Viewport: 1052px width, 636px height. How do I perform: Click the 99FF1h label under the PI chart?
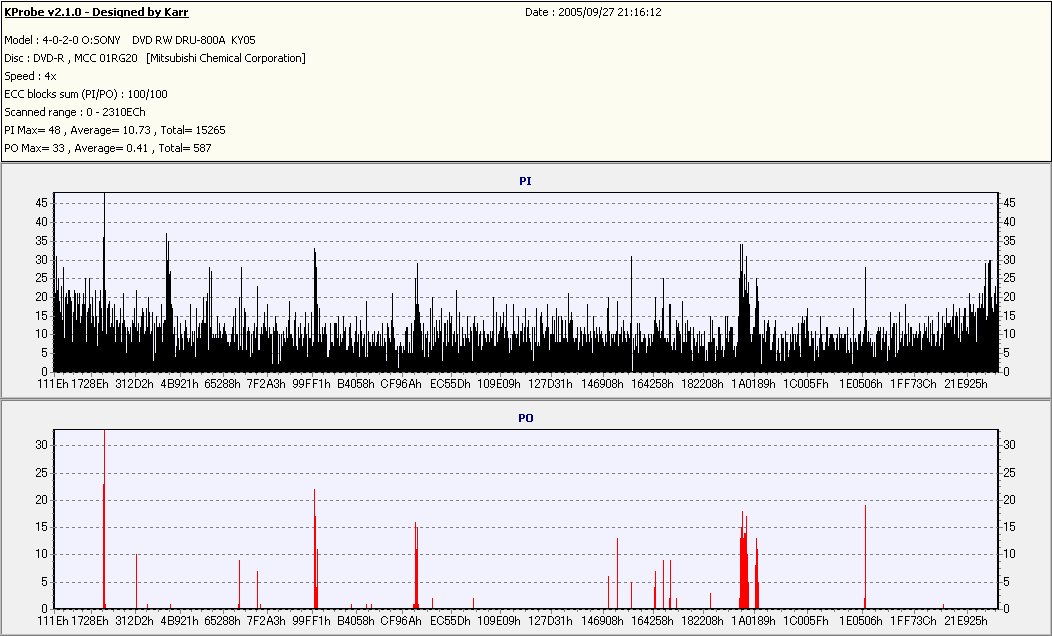(311, 384)
